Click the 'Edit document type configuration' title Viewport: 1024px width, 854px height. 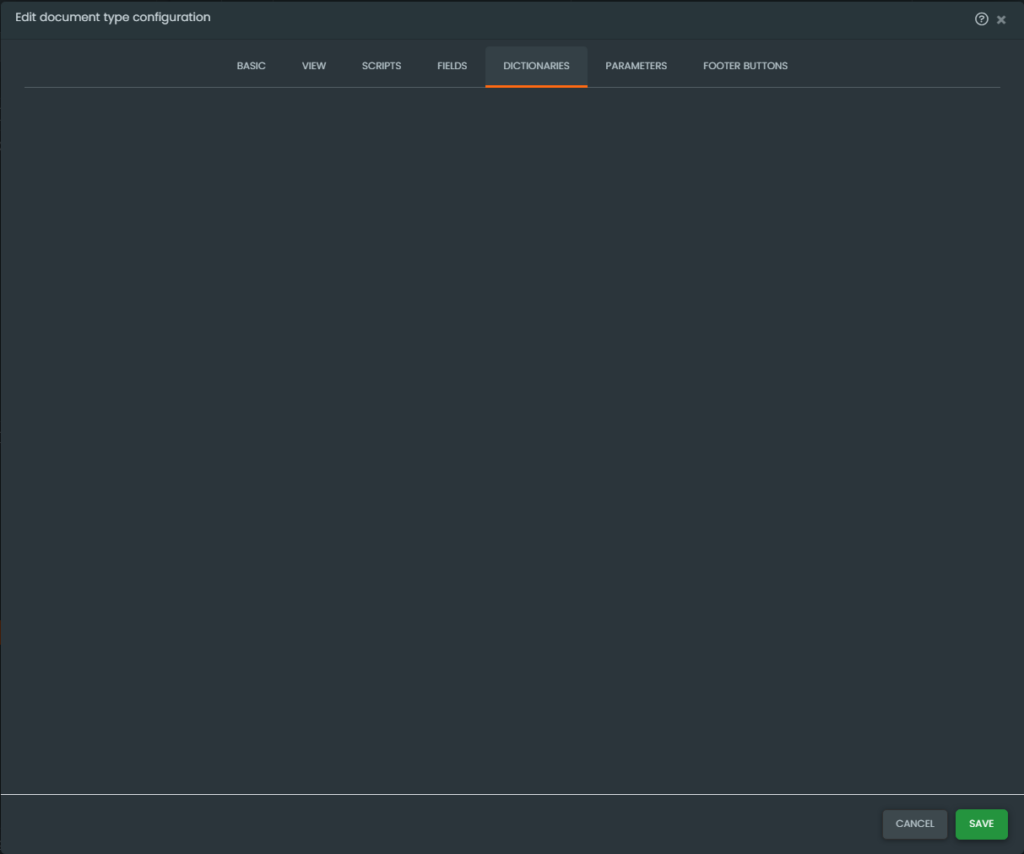(x=113, y=18)
